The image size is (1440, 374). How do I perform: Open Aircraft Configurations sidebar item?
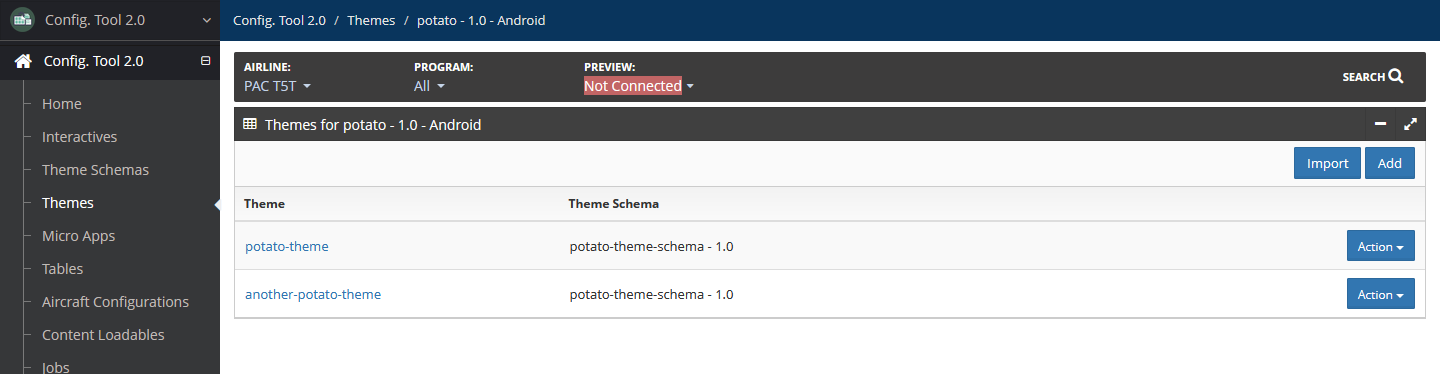[x=115, y=302]
